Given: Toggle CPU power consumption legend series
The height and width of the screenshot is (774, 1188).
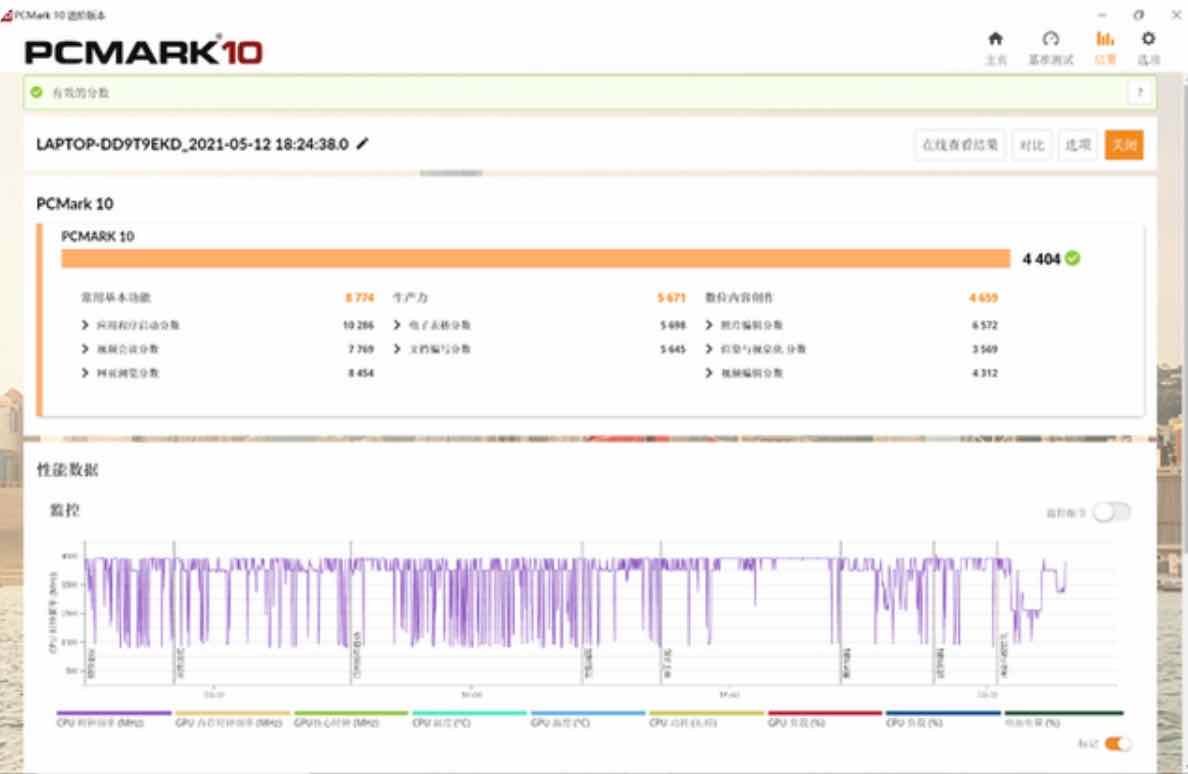Looking at the screenshot, I should 706,719.
